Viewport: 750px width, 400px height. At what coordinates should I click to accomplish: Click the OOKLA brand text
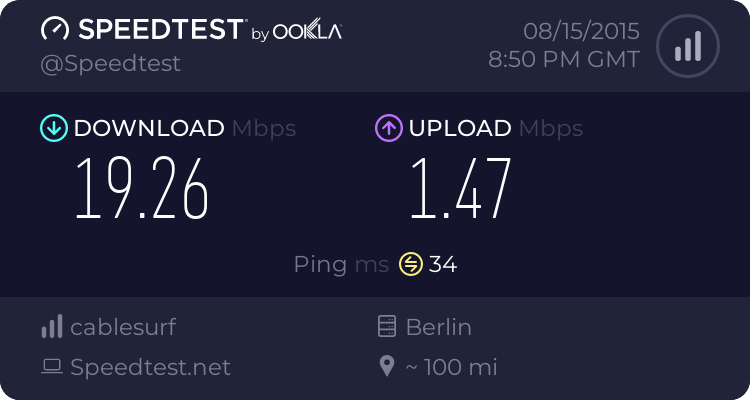309,31
